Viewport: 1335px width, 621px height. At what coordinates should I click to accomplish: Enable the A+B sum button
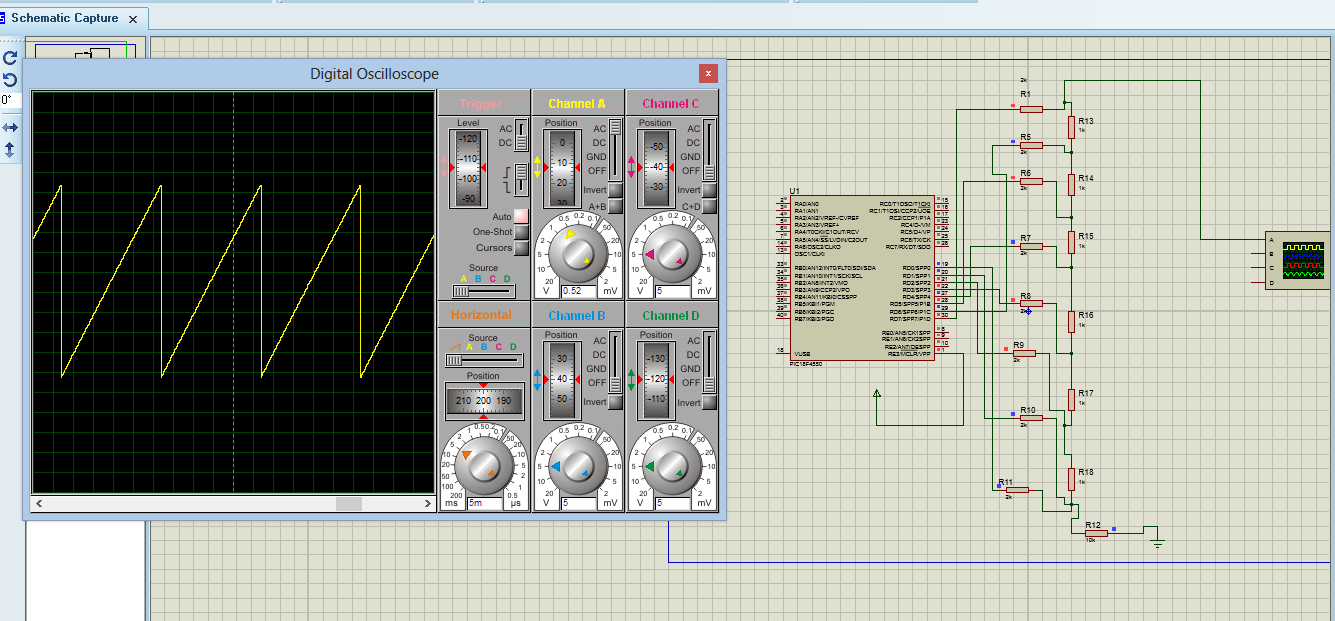tap(615, 207)
